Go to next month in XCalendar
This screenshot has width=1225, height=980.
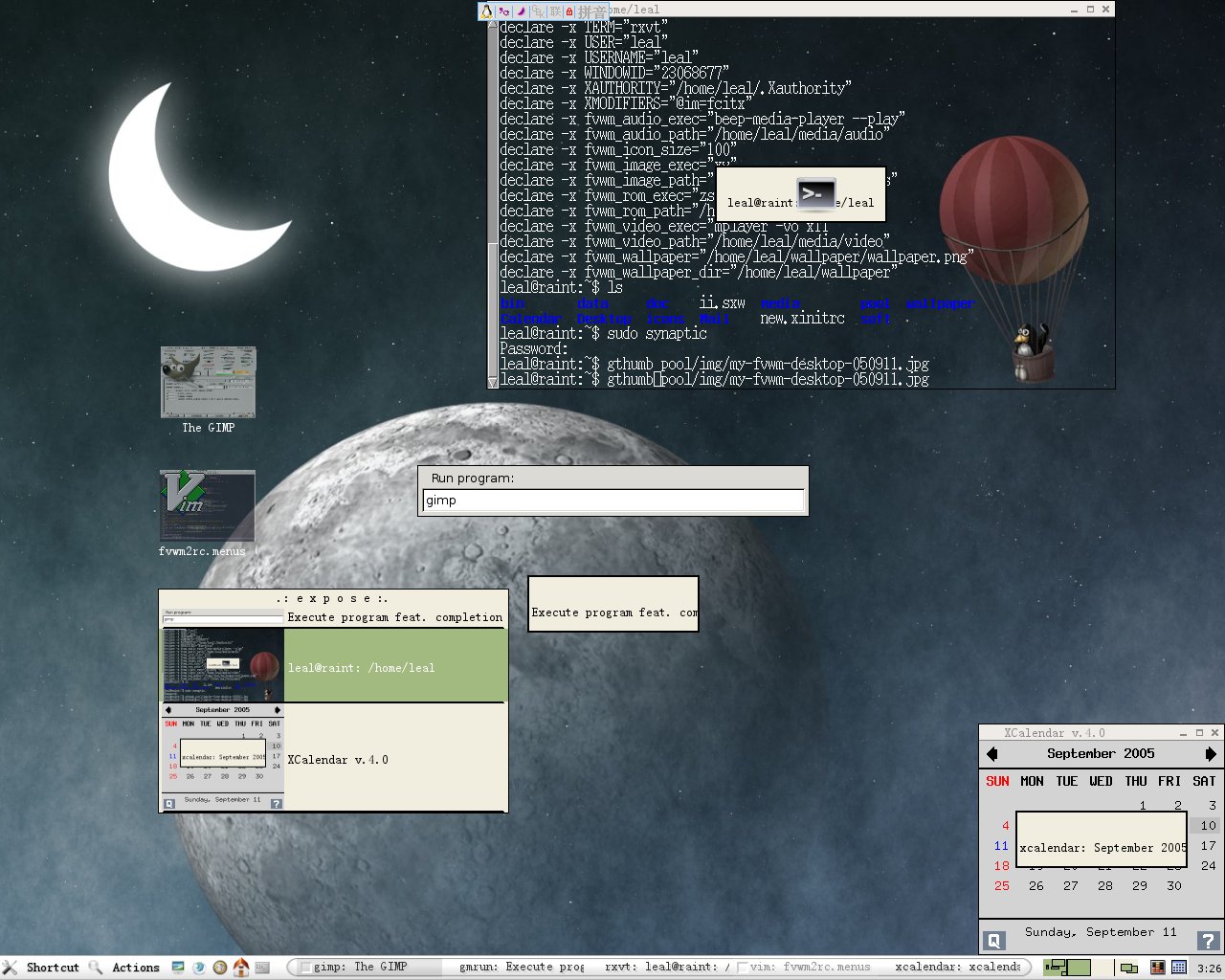(1211, 754)
